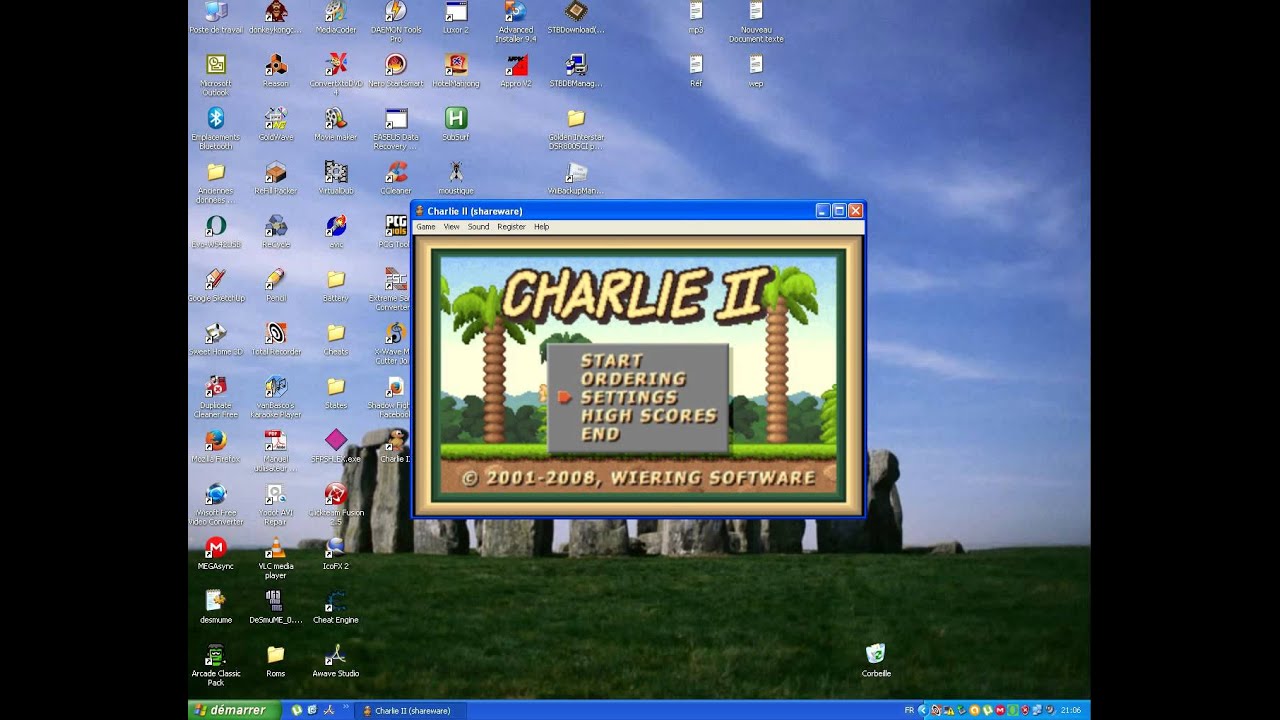
Task: Open the Sound menu in Charlie II
Action: [x=479, y=227]
